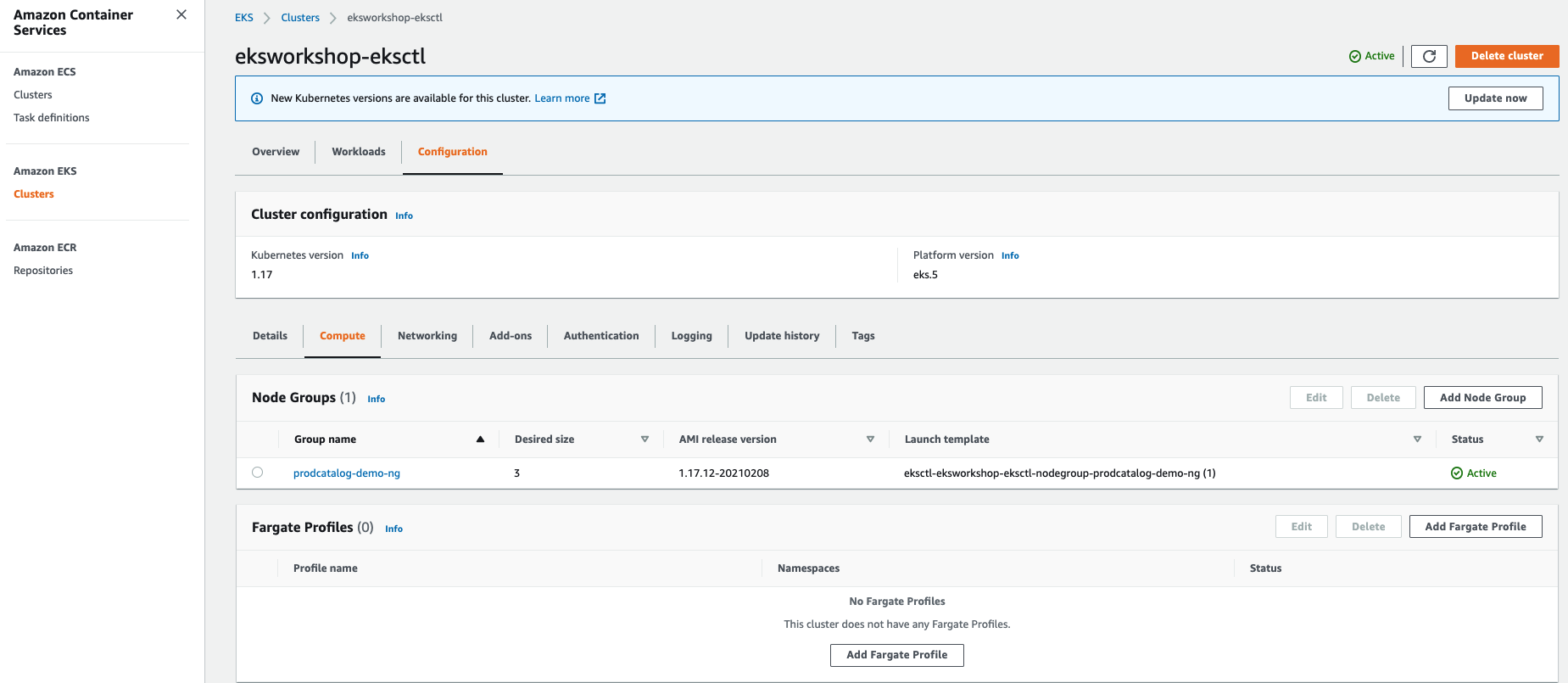Viewport: 1568px width, 683px height.
Task: Open Task definitions in the sidebar
Action: tap(52, 118)
